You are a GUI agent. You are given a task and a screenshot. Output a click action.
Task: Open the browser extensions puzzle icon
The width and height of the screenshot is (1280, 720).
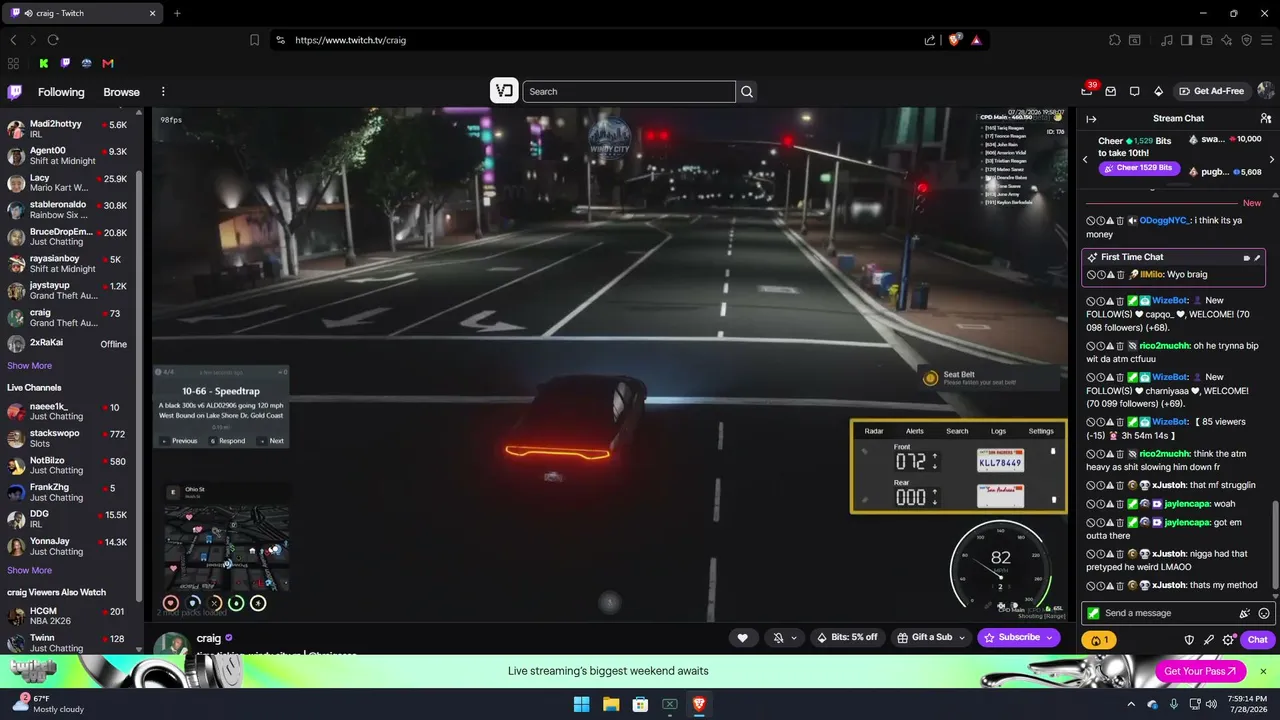(1115, 40)
